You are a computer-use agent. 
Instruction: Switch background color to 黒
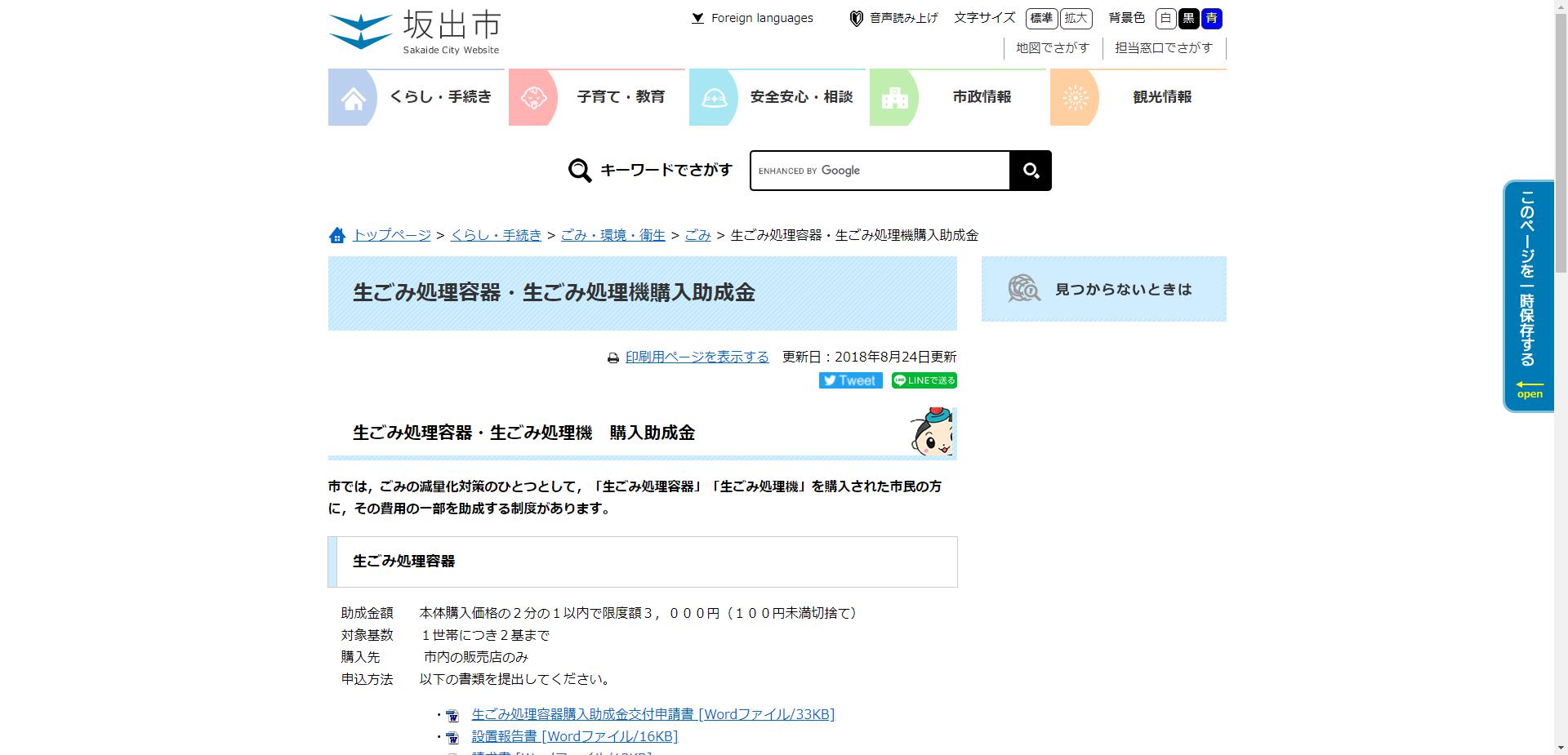(1189, 18)
